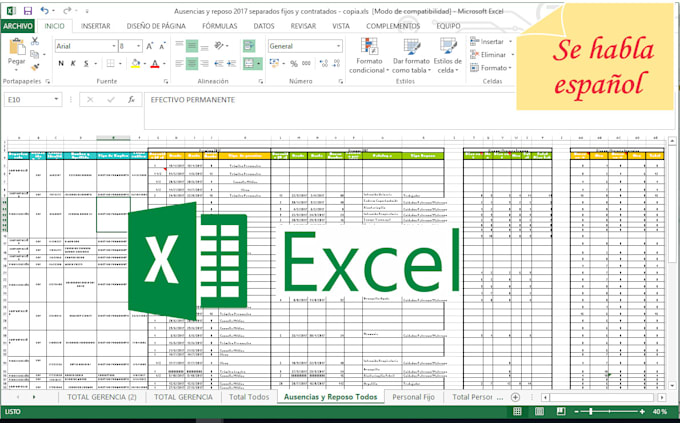Toggle underline (S) formatting
The height and width of the screenshot is (423, 680).
click(86, 63)
